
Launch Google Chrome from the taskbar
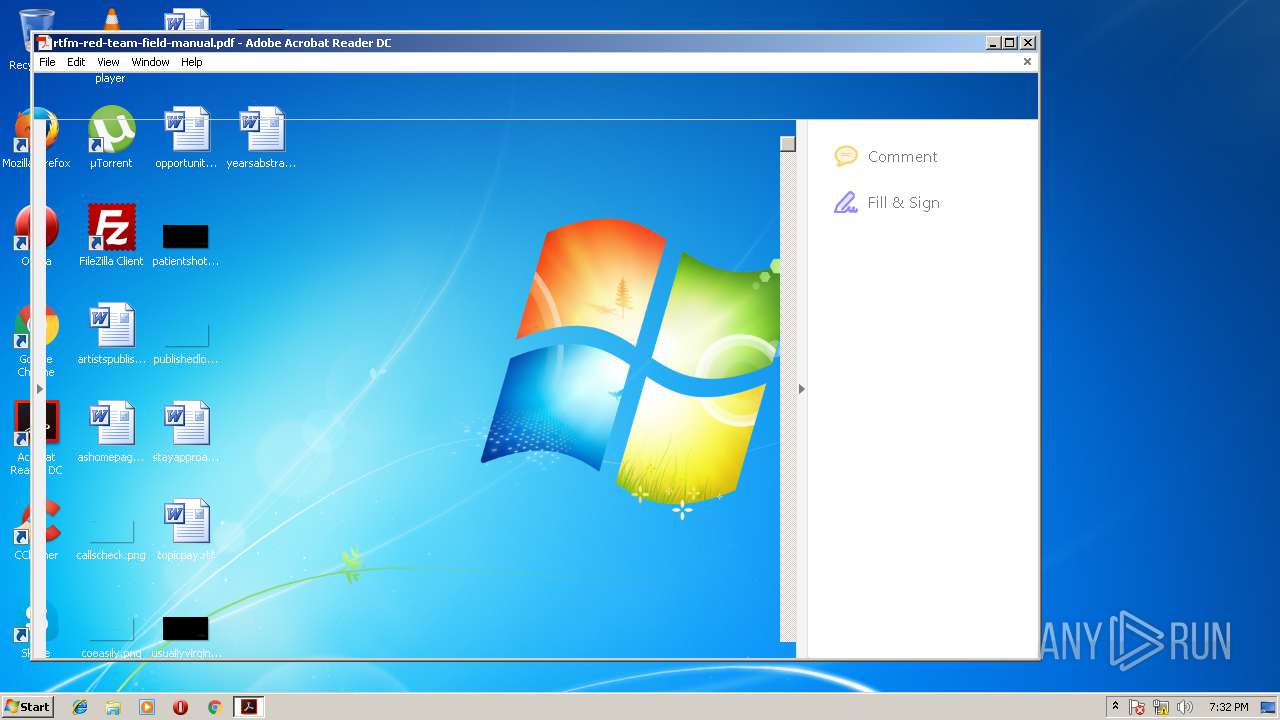pos(214,707)
